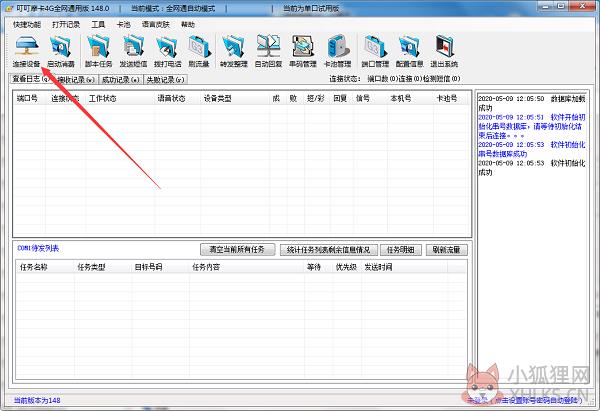Image resolution: width=600 pixels, height=411 pixels.
Task: Click the 退出系统 (exit system) toolbar icon
Action: (444, 51)
